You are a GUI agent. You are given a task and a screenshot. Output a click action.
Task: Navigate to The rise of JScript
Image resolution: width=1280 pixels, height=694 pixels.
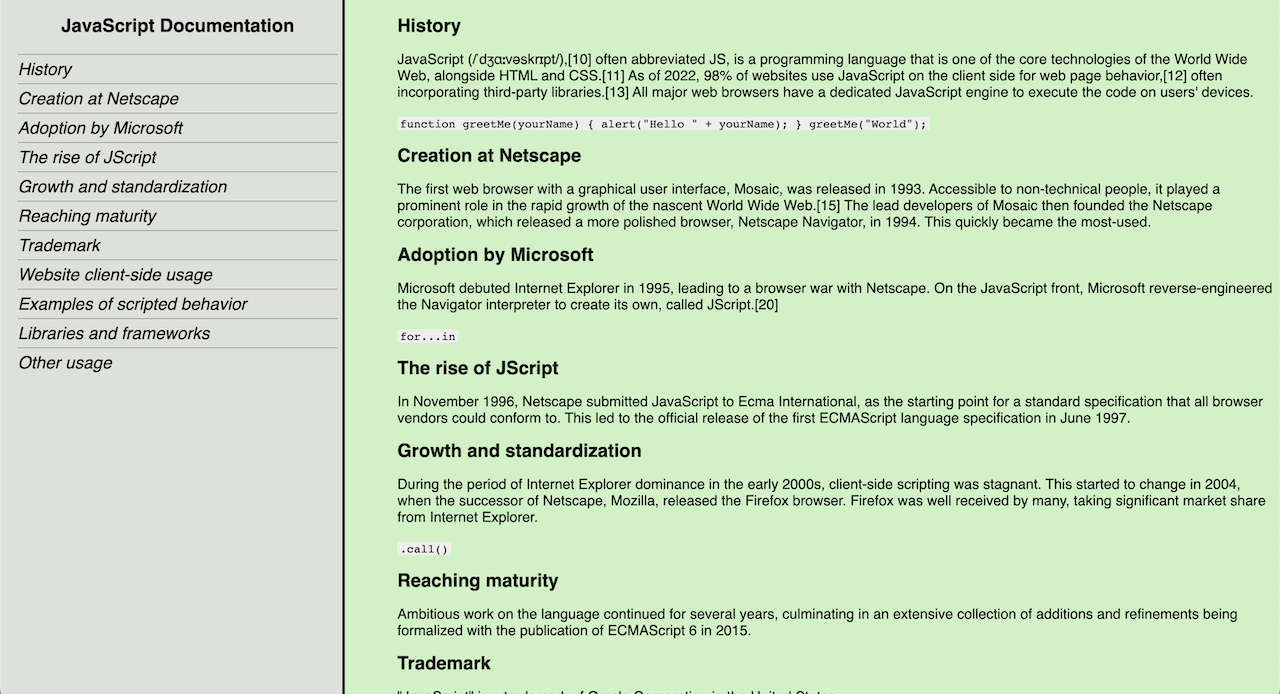(88, 157)
